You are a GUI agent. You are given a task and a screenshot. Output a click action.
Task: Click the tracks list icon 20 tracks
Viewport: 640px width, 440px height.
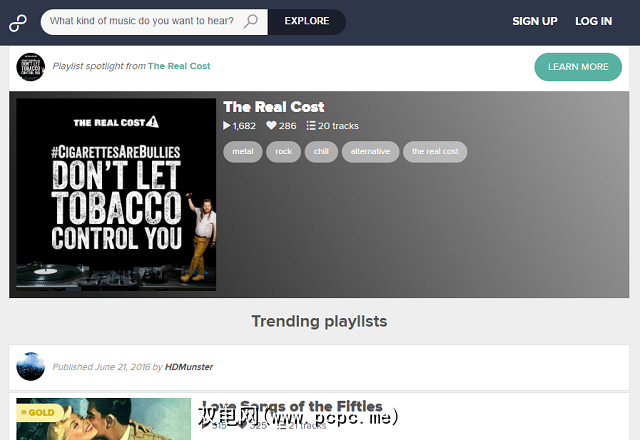click(311, 125)
